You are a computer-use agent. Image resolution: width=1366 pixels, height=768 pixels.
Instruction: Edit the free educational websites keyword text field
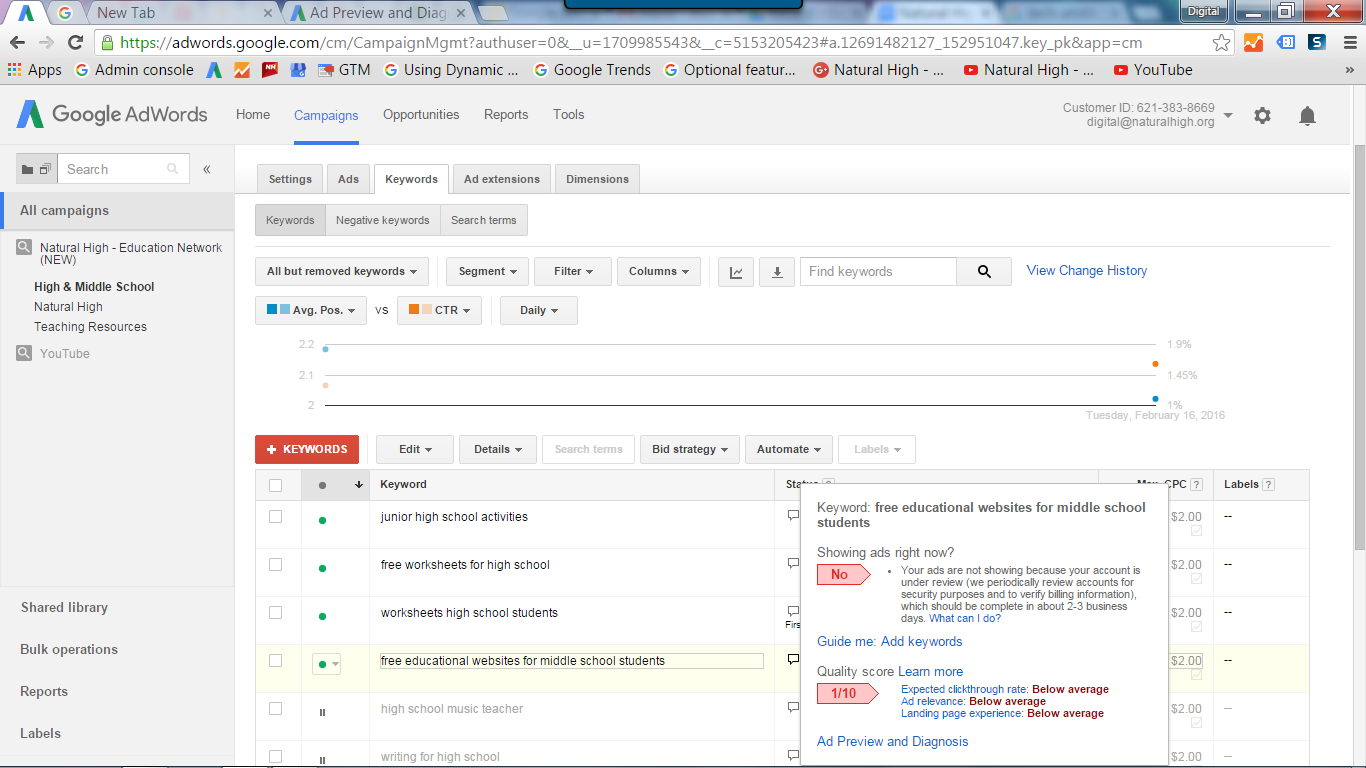click(572, 661)
